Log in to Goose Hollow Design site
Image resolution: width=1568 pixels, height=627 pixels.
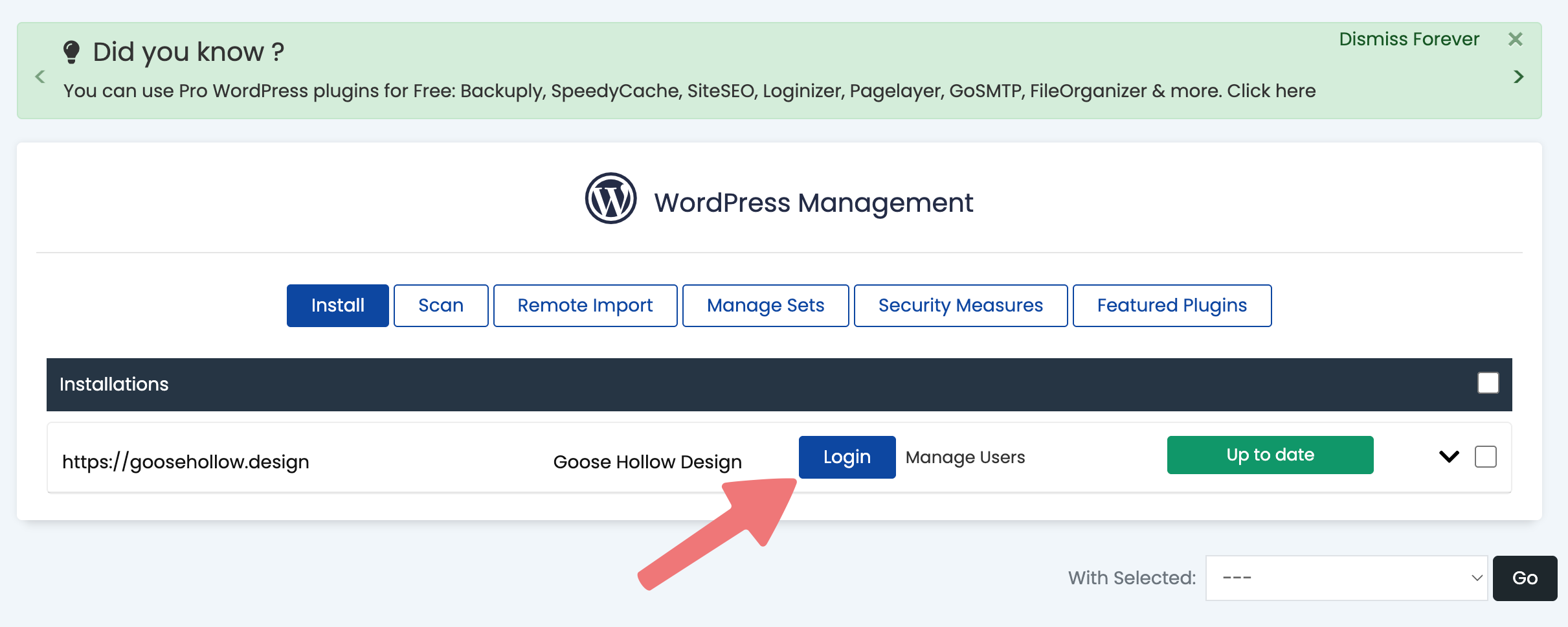[x=847, y=457]
